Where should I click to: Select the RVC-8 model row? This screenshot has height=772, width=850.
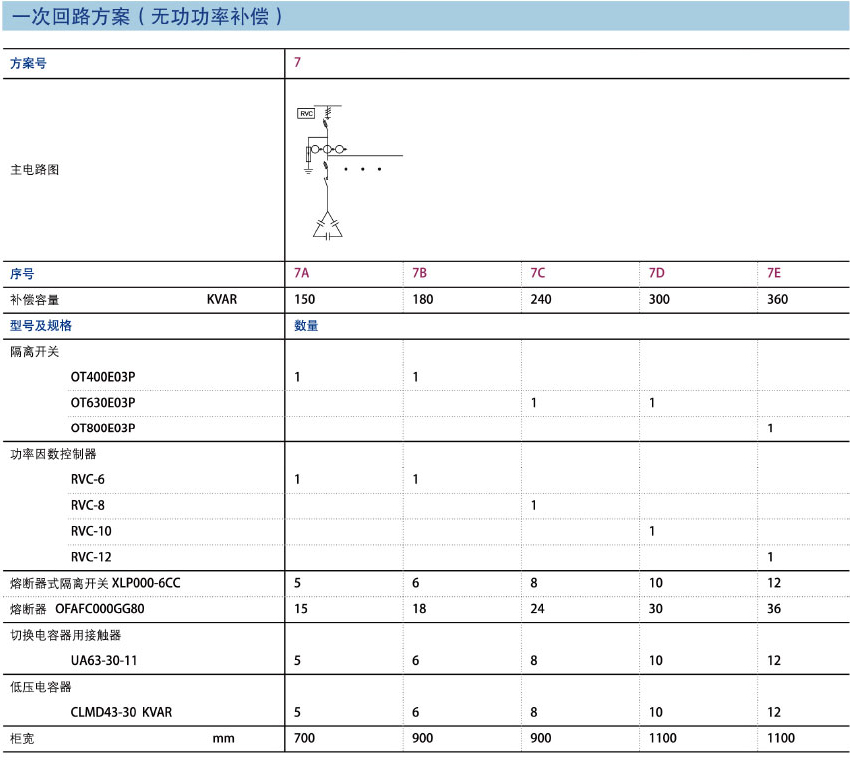pos(88,505)
